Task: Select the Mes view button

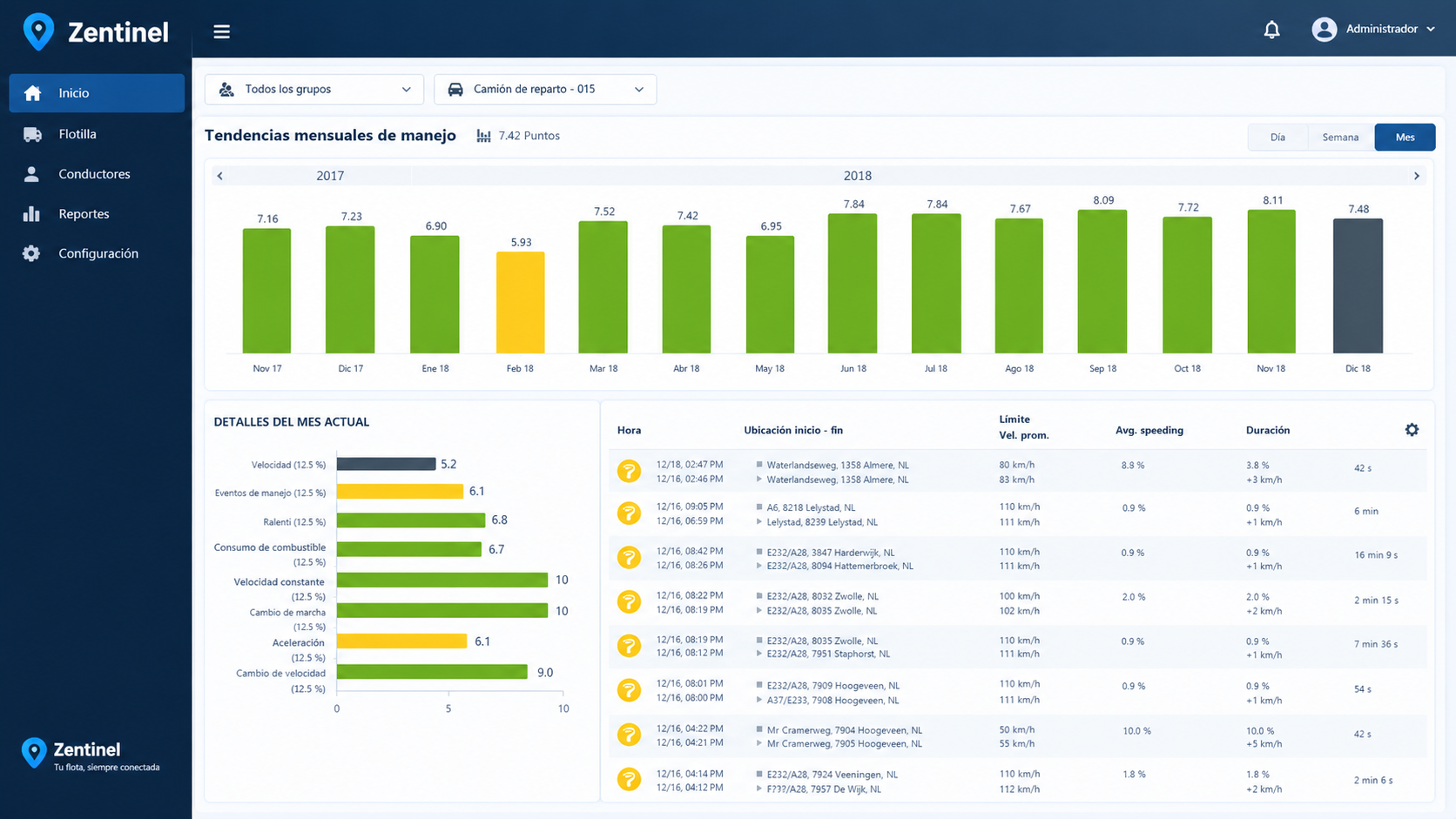Action: click(1405, 138)
